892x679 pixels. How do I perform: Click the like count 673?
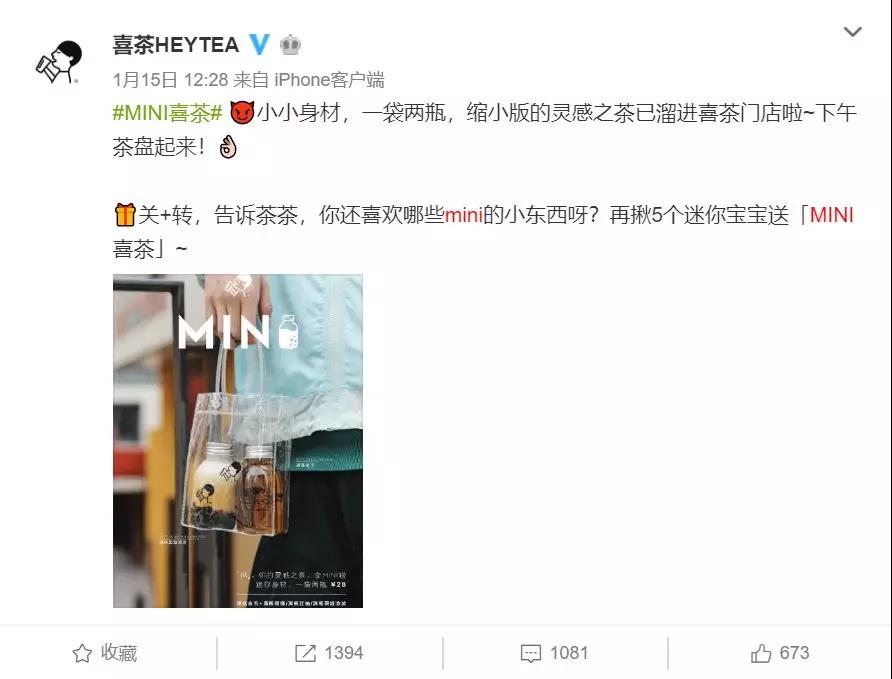point(794,653)
